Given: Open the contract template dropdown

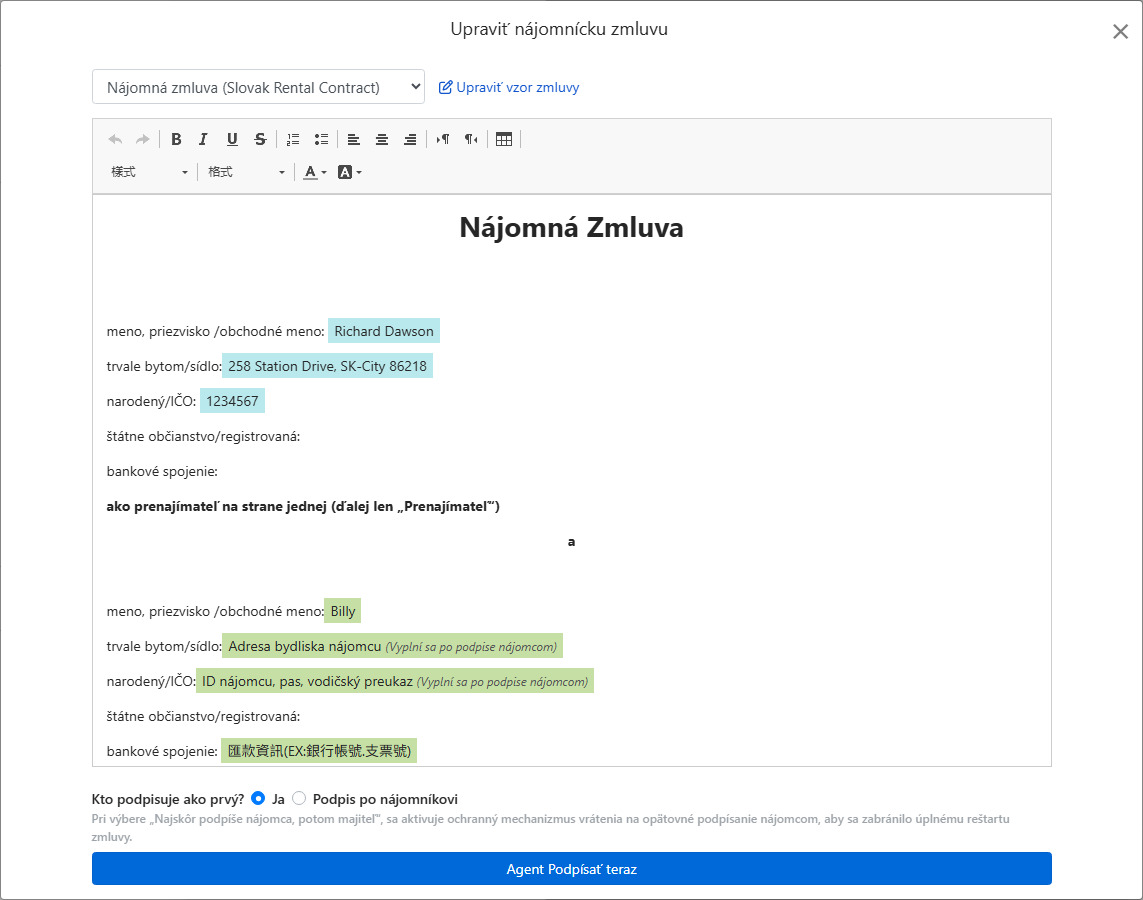Looking at the screenshot, I should [258, 87].
